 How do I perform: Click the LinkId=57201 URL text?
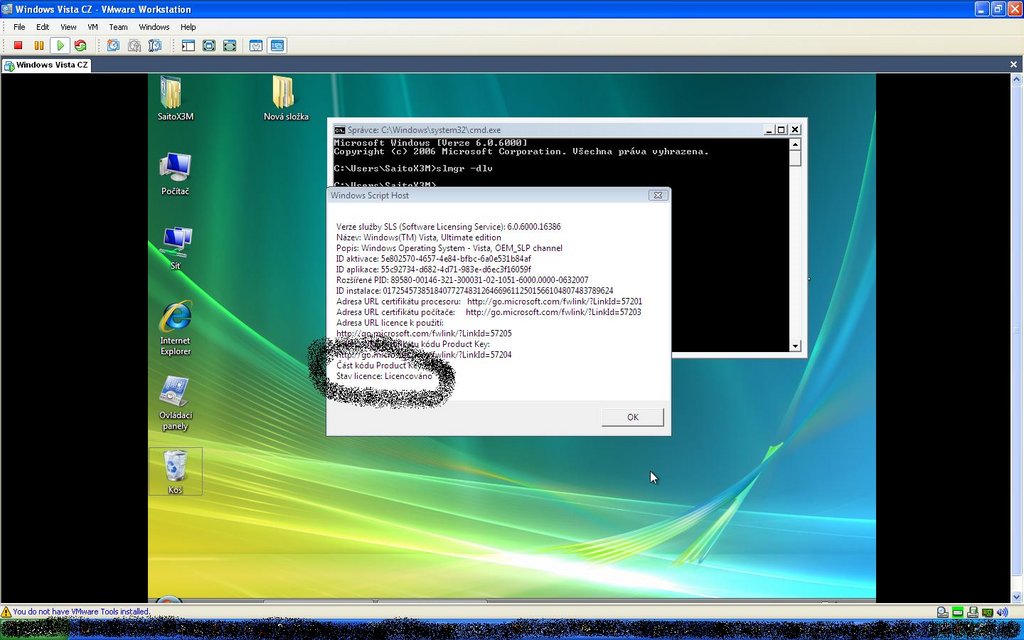point(554,302)
